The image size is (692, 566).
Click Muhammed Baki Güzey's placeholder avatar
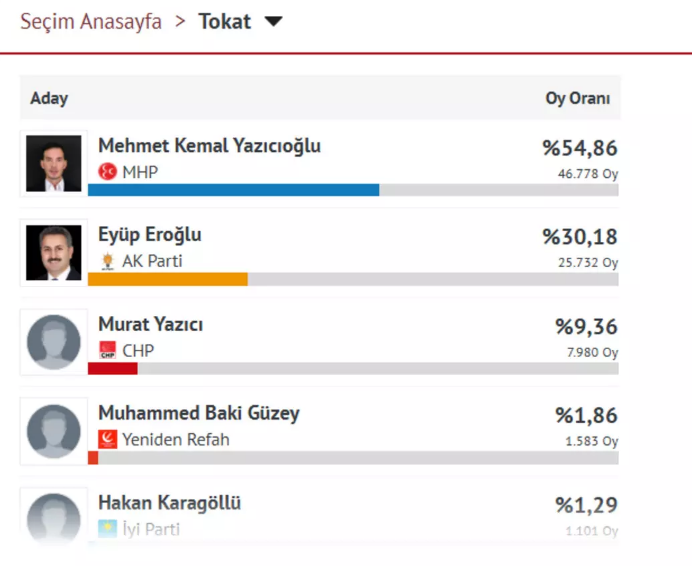[54, 431]
